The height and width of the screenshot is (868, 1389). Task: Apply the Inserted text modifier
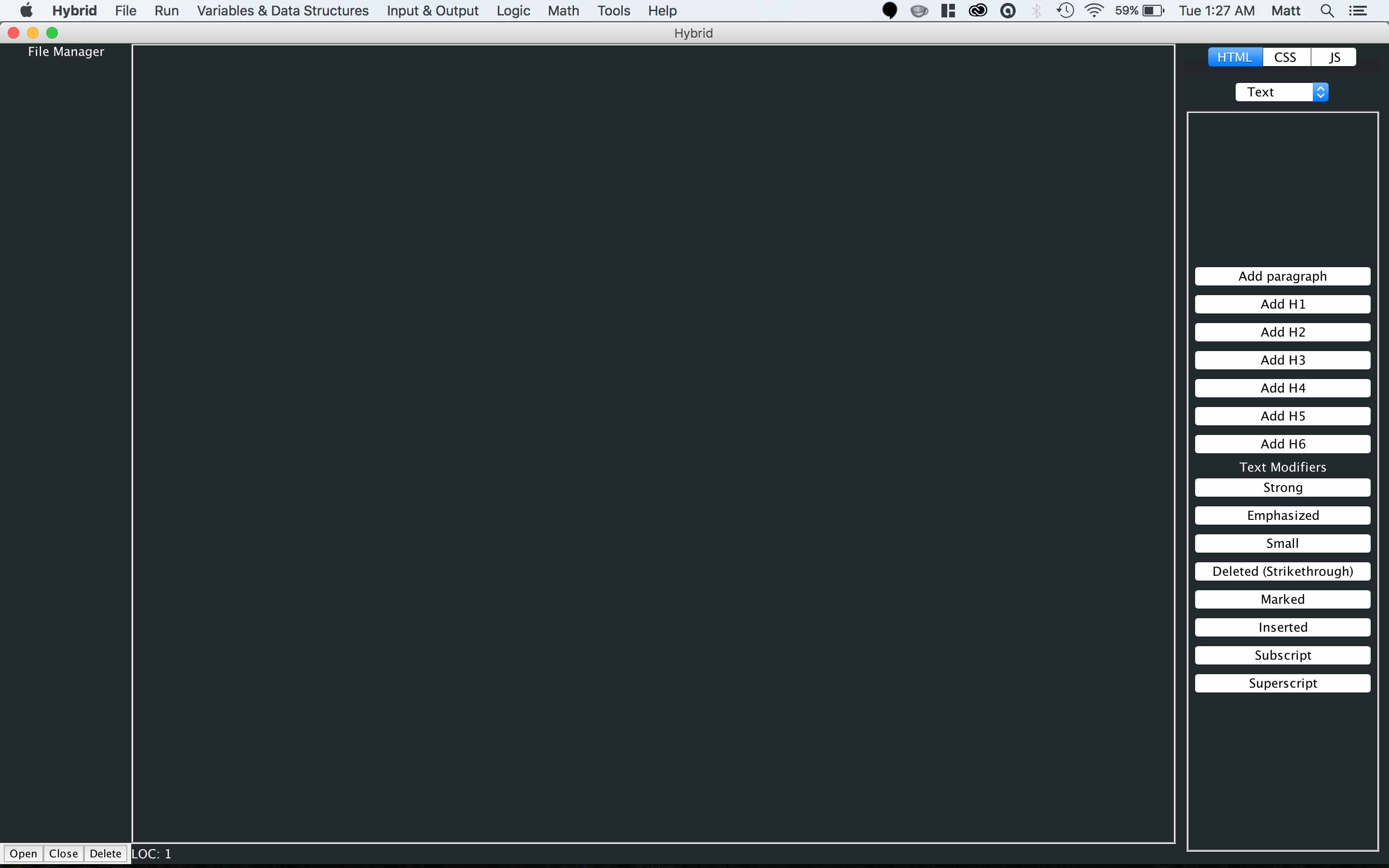click(1282, 627)
